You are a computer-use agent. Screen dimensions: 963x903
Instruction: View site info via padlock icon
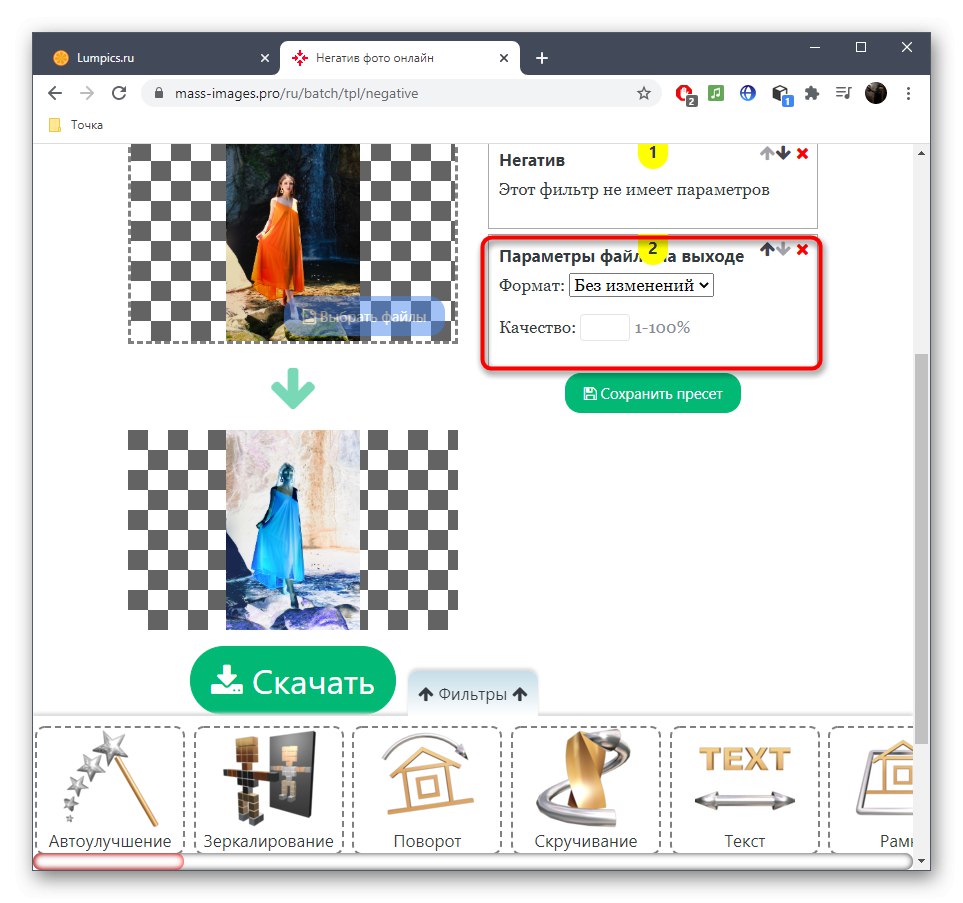click(159, 93)
